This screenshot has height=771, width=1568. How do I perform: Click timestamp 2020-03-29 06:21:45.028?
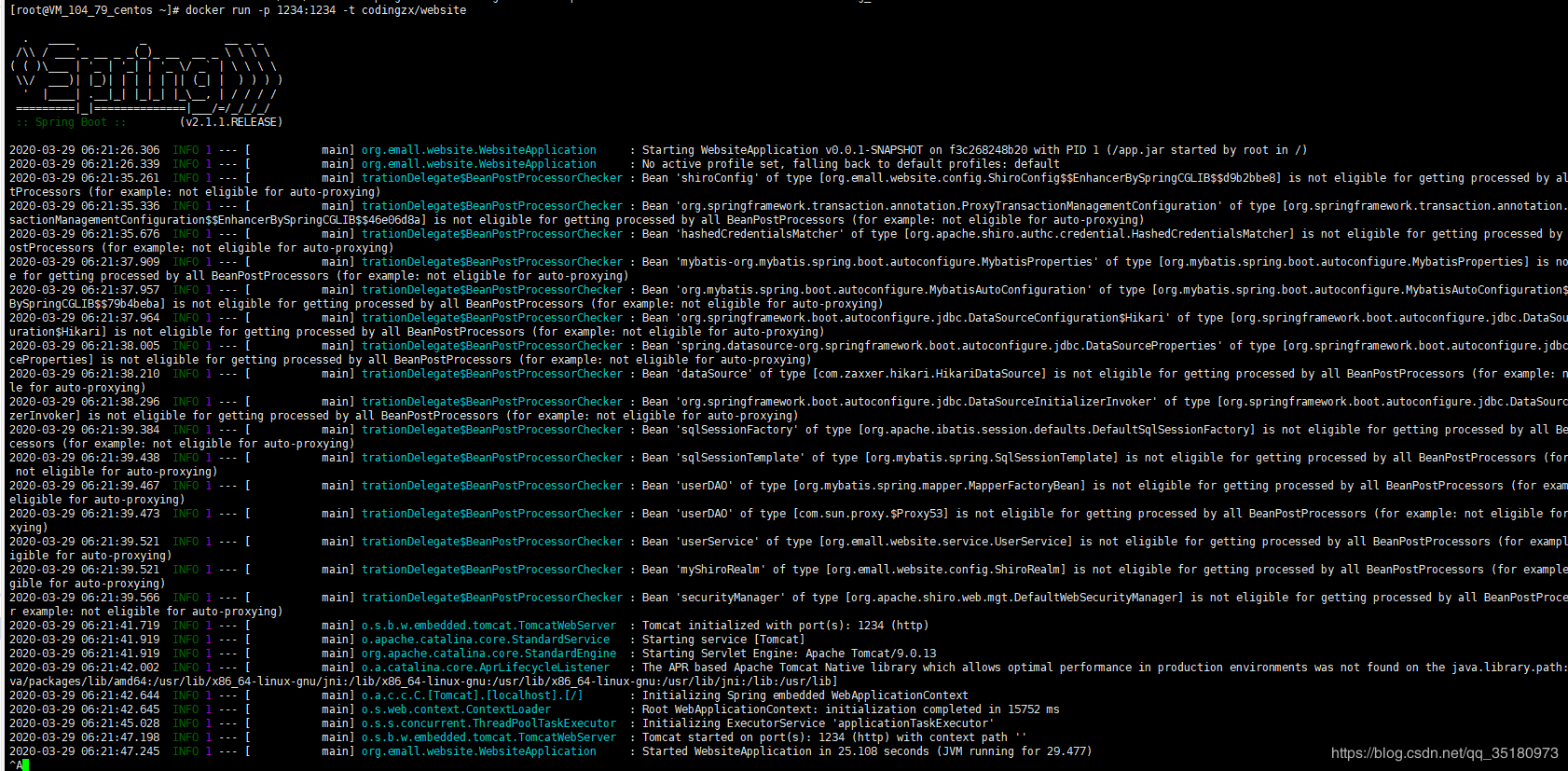point(84,723)
